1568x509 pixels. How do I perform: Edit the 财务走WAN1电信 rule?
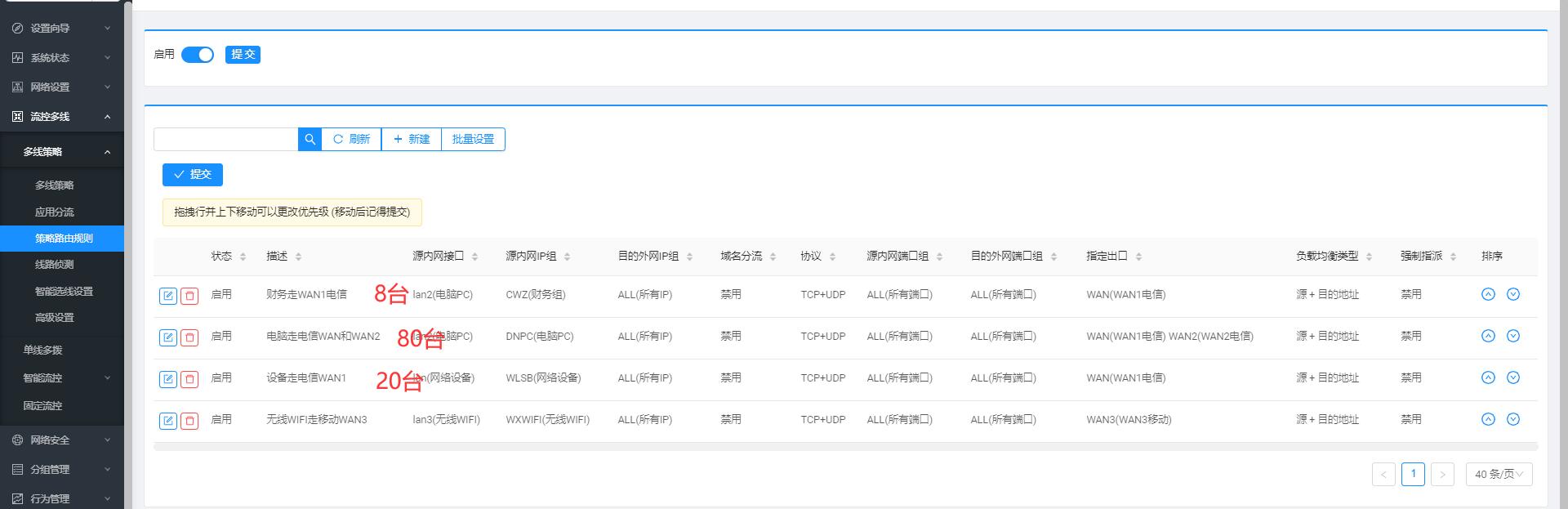(167, 296)
